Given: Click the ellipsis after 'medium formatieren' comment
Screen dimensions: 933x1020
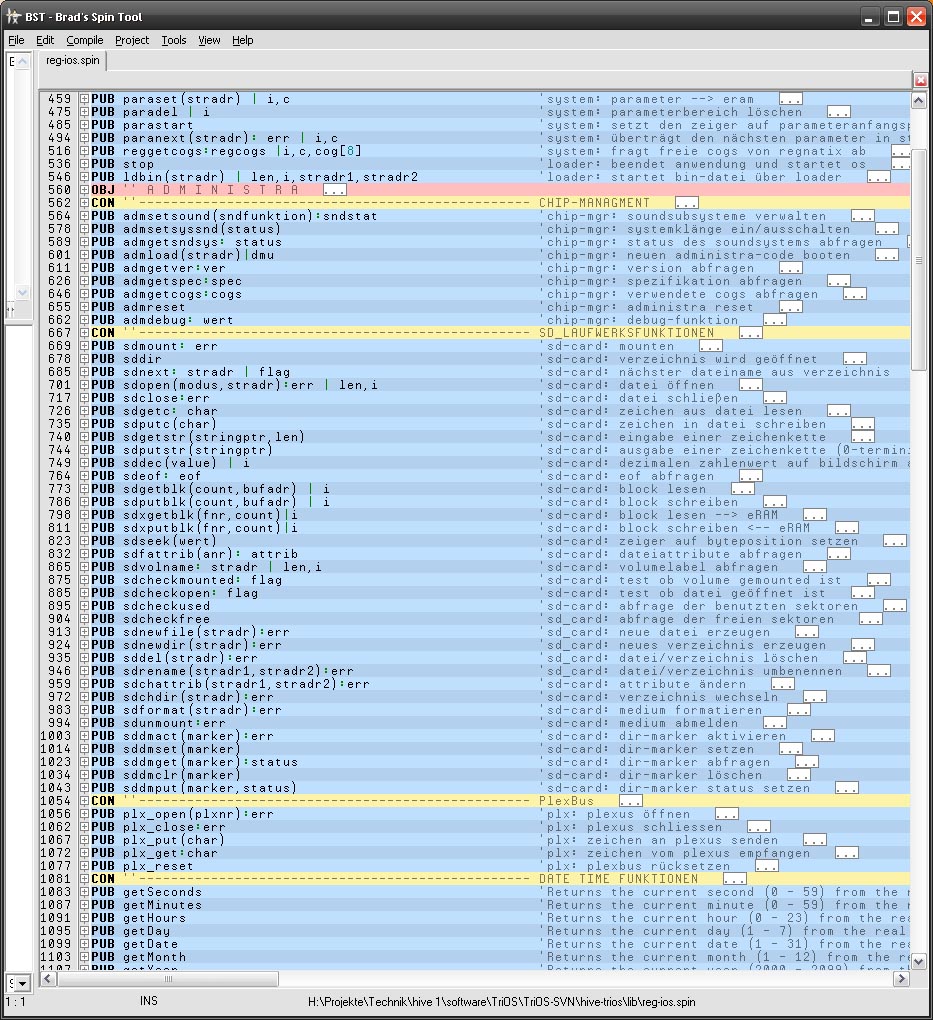Looking at the screenshot, I should click(798, 710).
